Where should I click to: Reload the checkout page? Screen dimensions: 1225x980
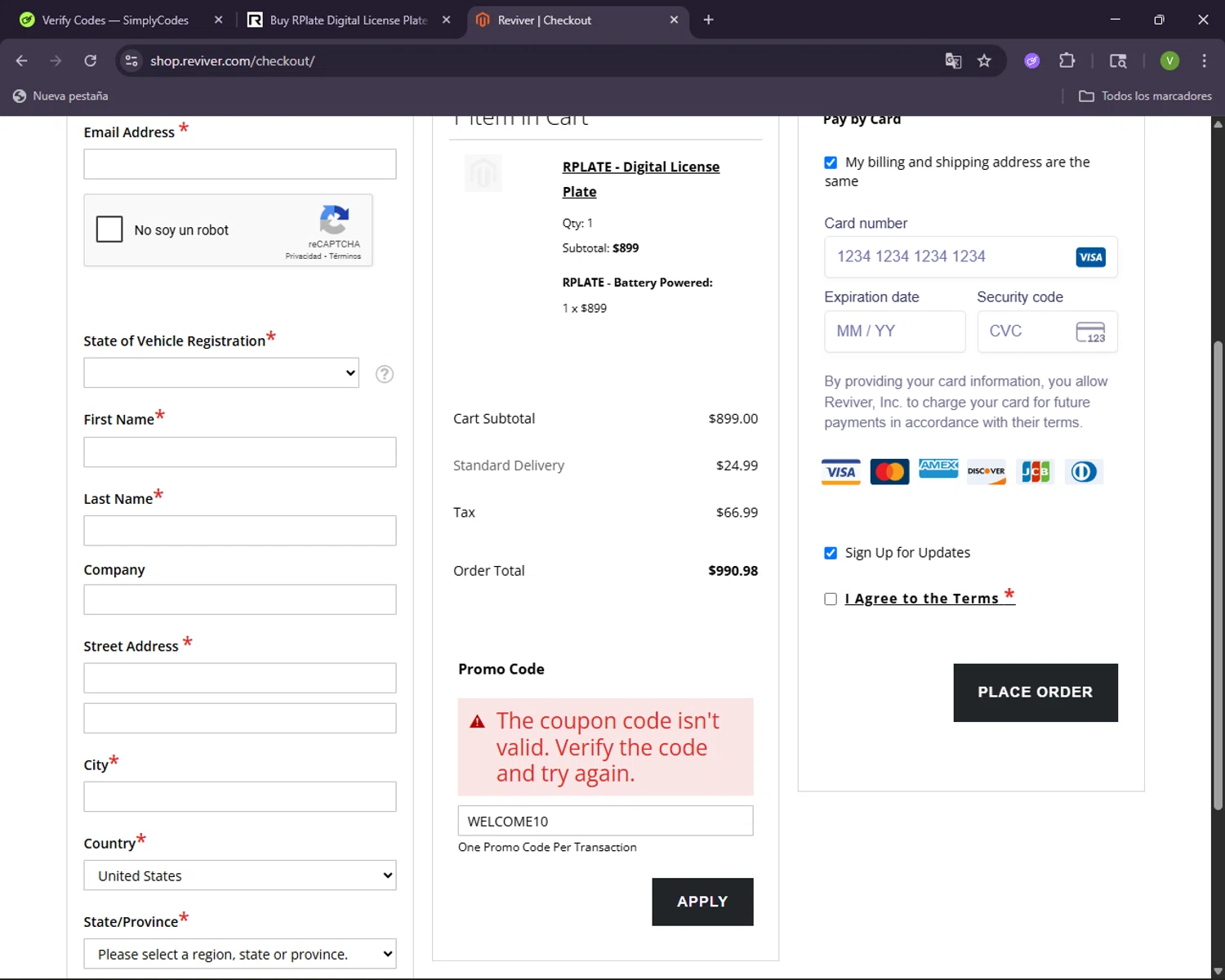(x=91, y=60)
